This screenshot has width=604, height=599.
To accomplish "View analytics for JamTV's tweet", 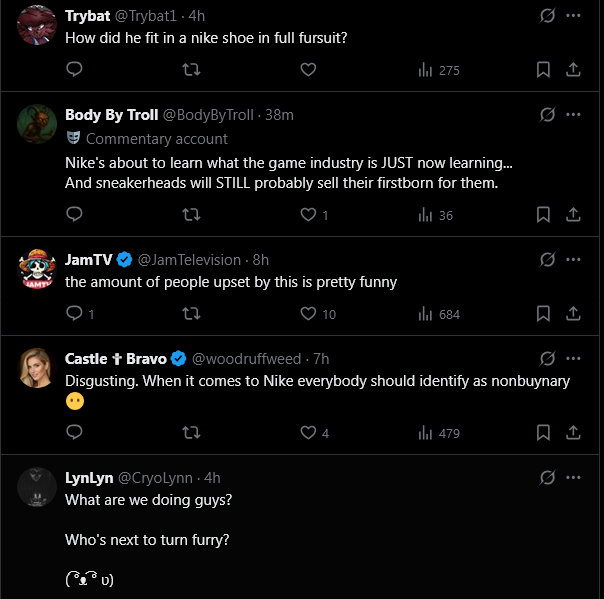I will [438, 314].
